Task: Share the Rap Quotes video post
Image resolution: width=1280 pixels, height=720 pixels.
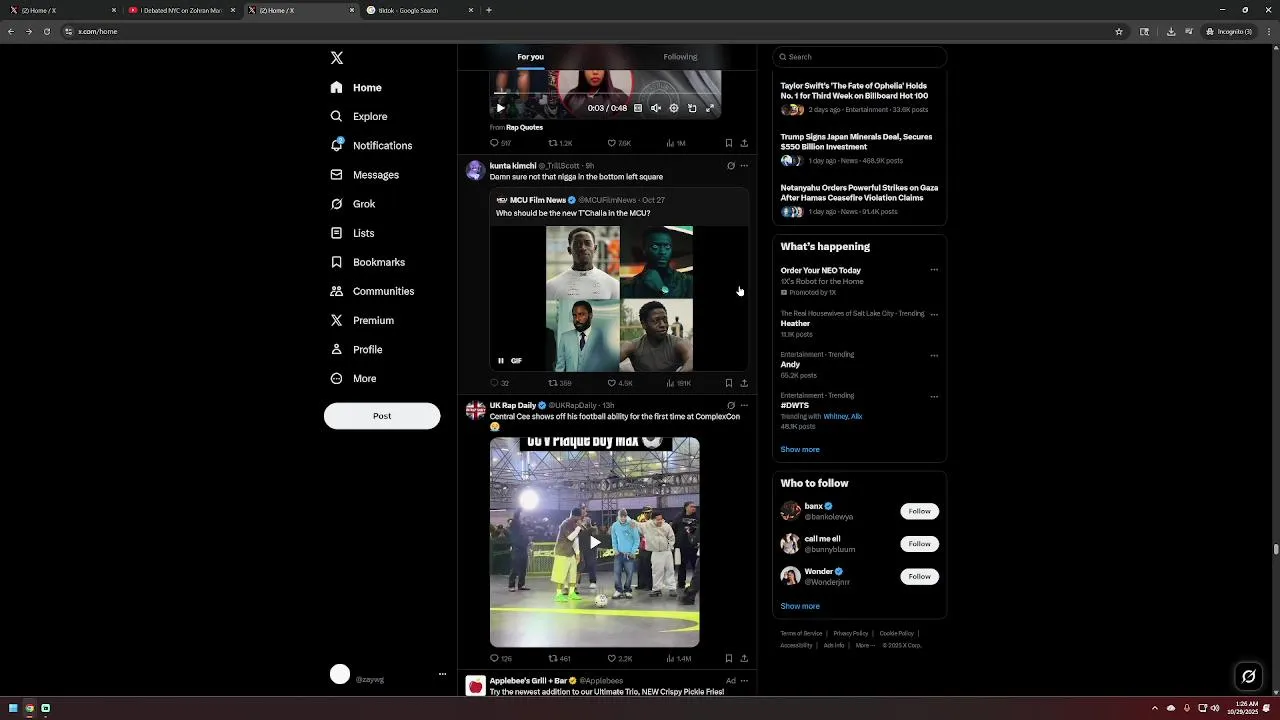Action: click(x=744, y=143)
